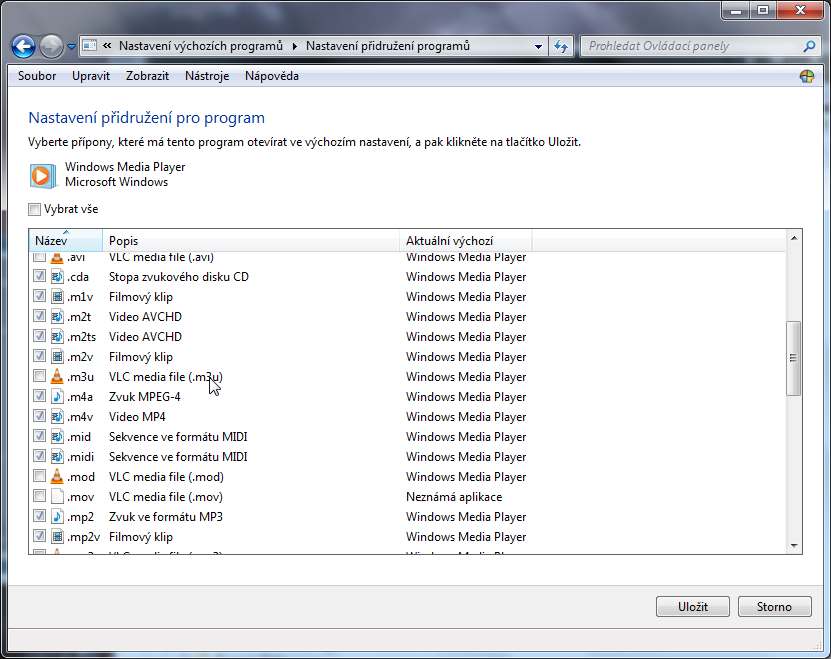
Task: Click the Uložit button
Action: point(693,607)
